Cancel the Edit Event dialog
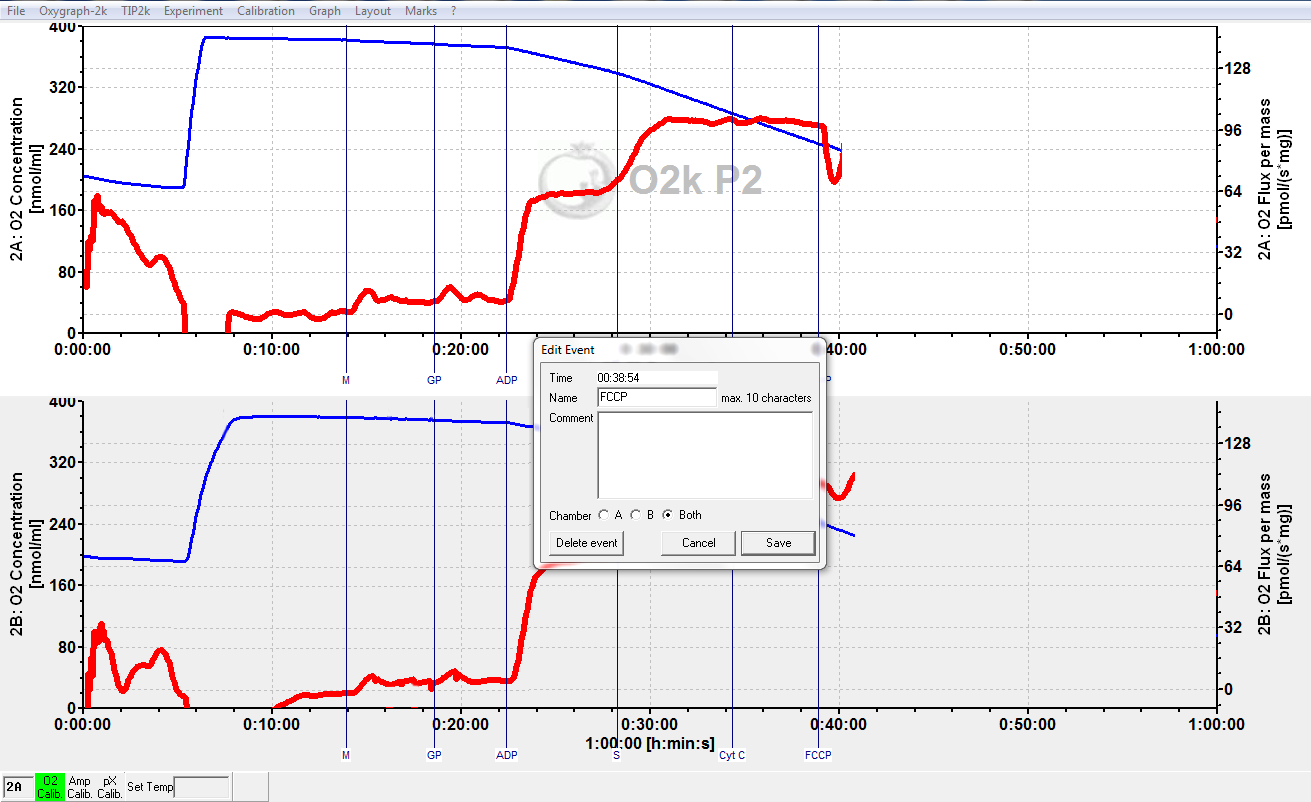The width and height of the screenshot is (1311, 802). coord(699,543)
